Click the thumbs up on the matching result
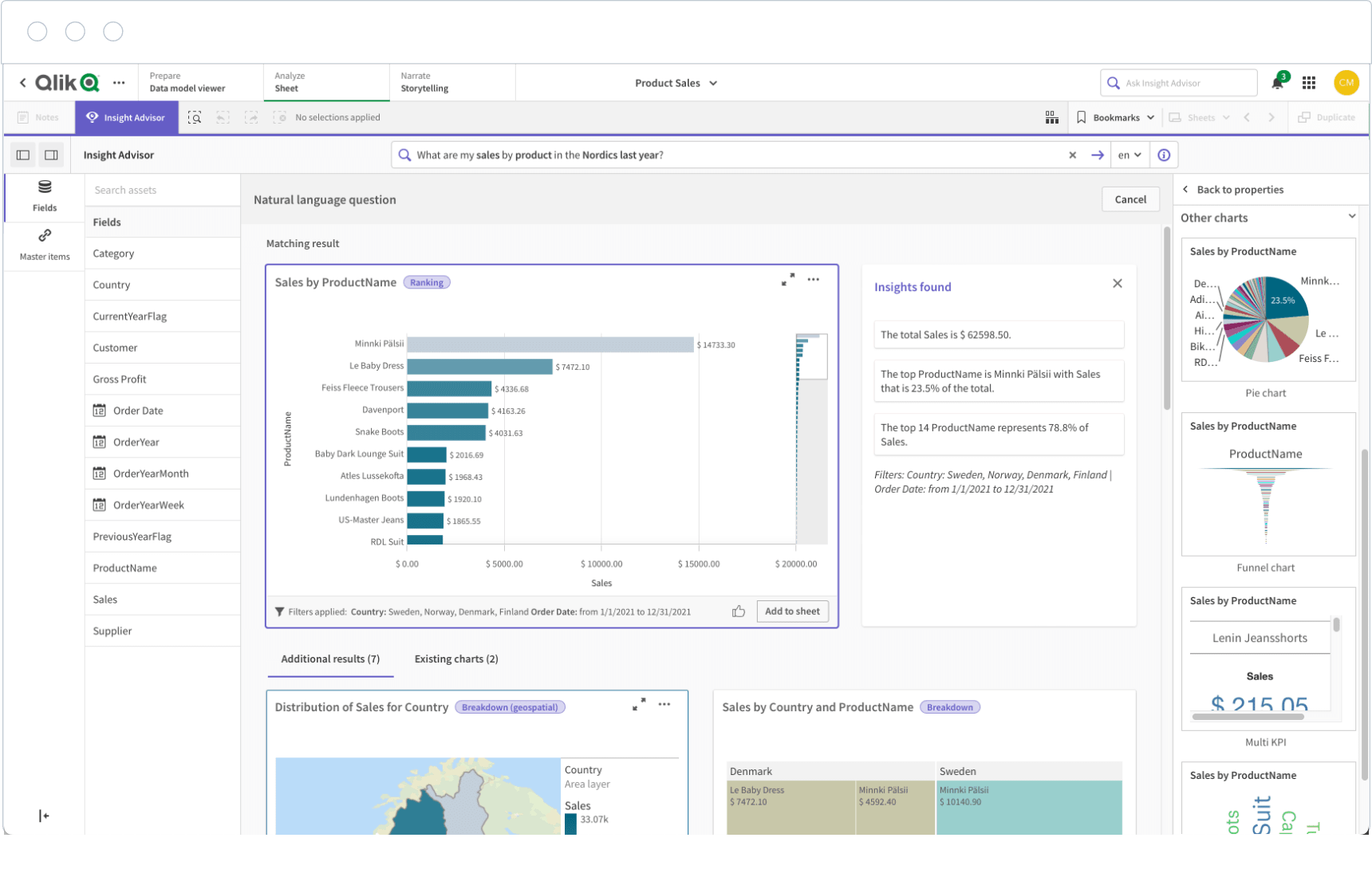 click(738, 611)
